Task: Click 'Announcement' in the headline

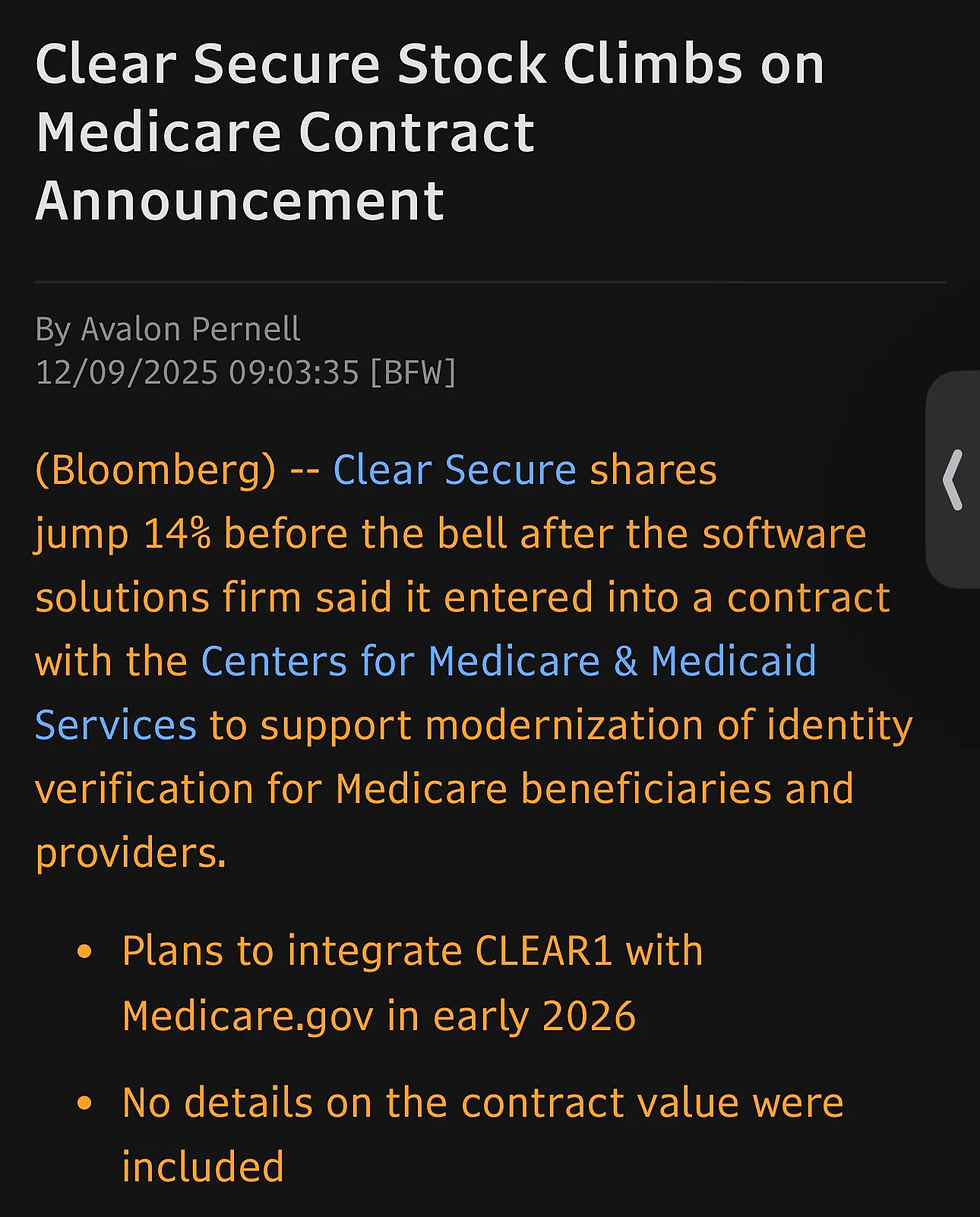Action: pos(240,199)
